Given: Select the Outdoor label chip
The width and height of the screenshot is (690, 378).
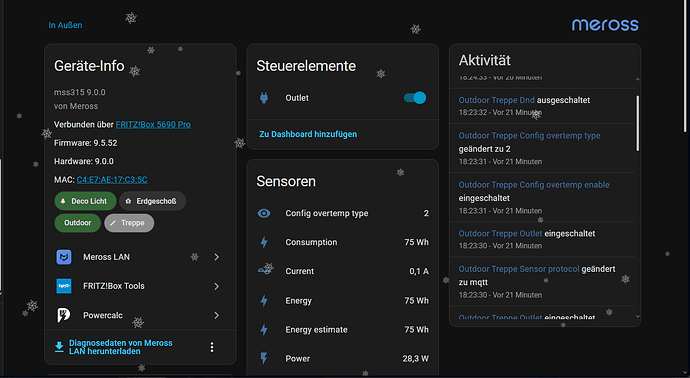Looking at the screenshot, I should [77, 223].
